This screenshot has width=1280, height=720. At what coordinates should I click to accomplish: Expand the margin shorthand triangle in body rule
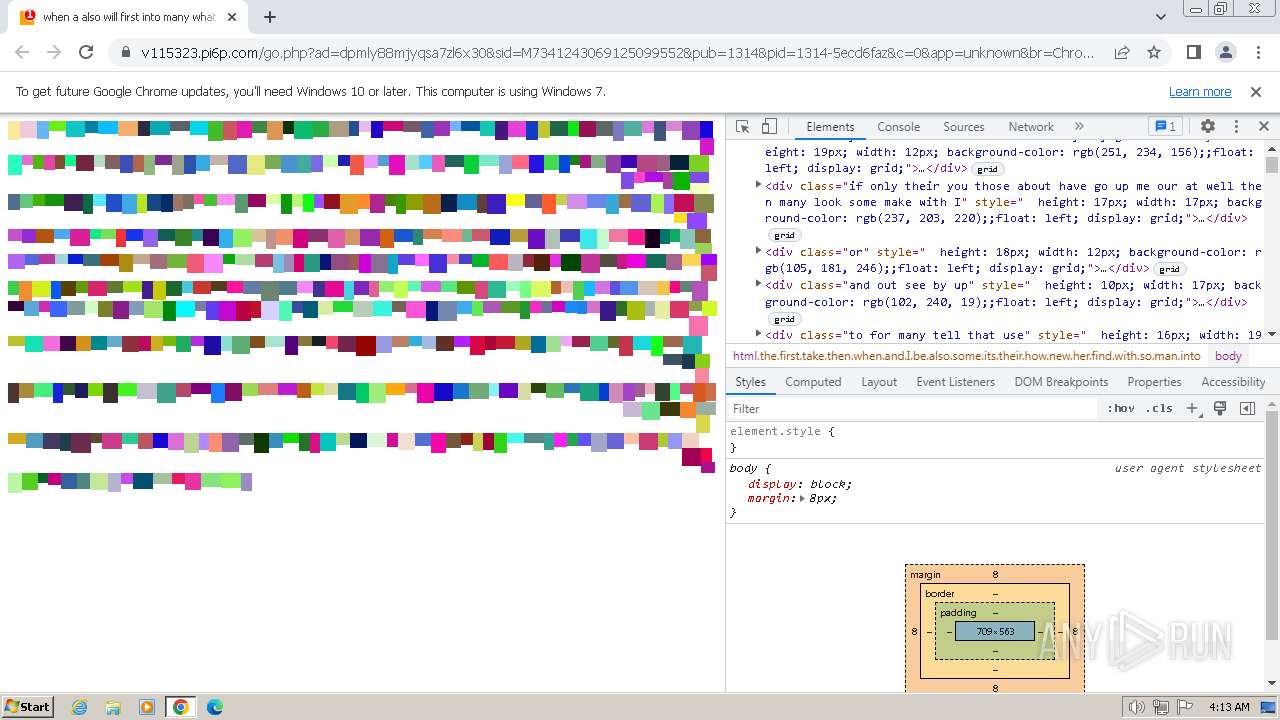click(x=802, y=498)
